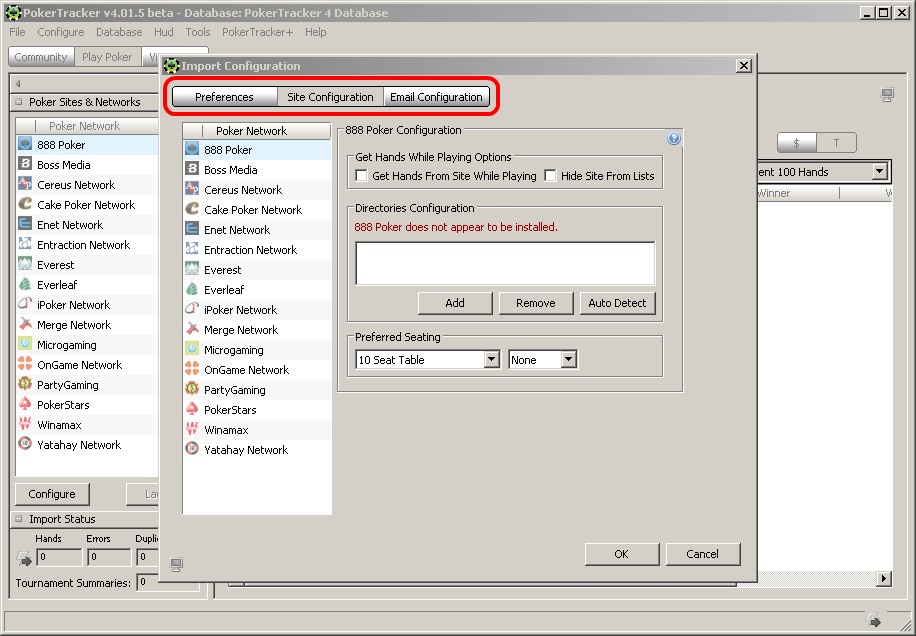Click Tournament Summaries count field

pyautogui.click(x=148, y=582)
